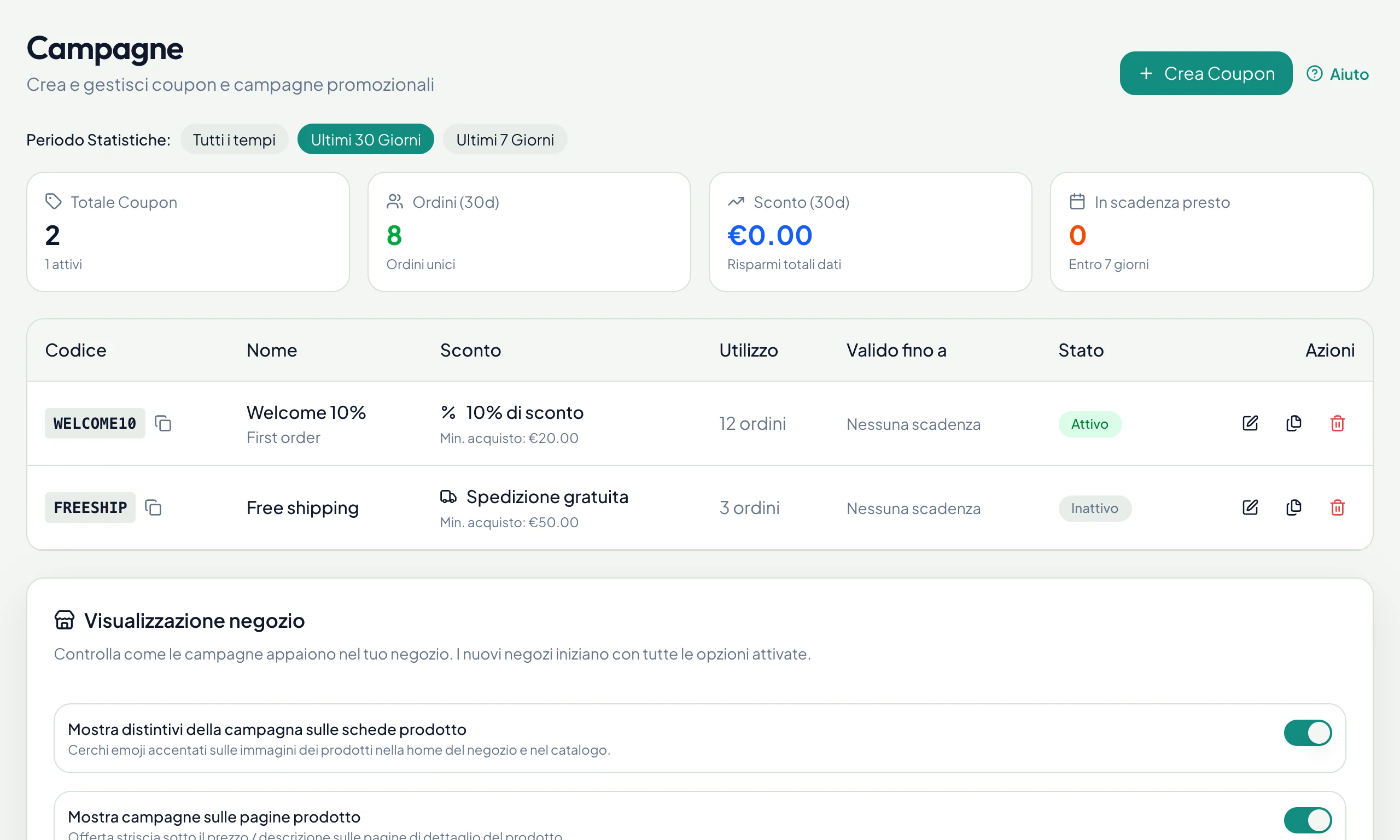Open the Totale Coupon stat card
This screenshot has width=1400, height=840.
point(188,232)
